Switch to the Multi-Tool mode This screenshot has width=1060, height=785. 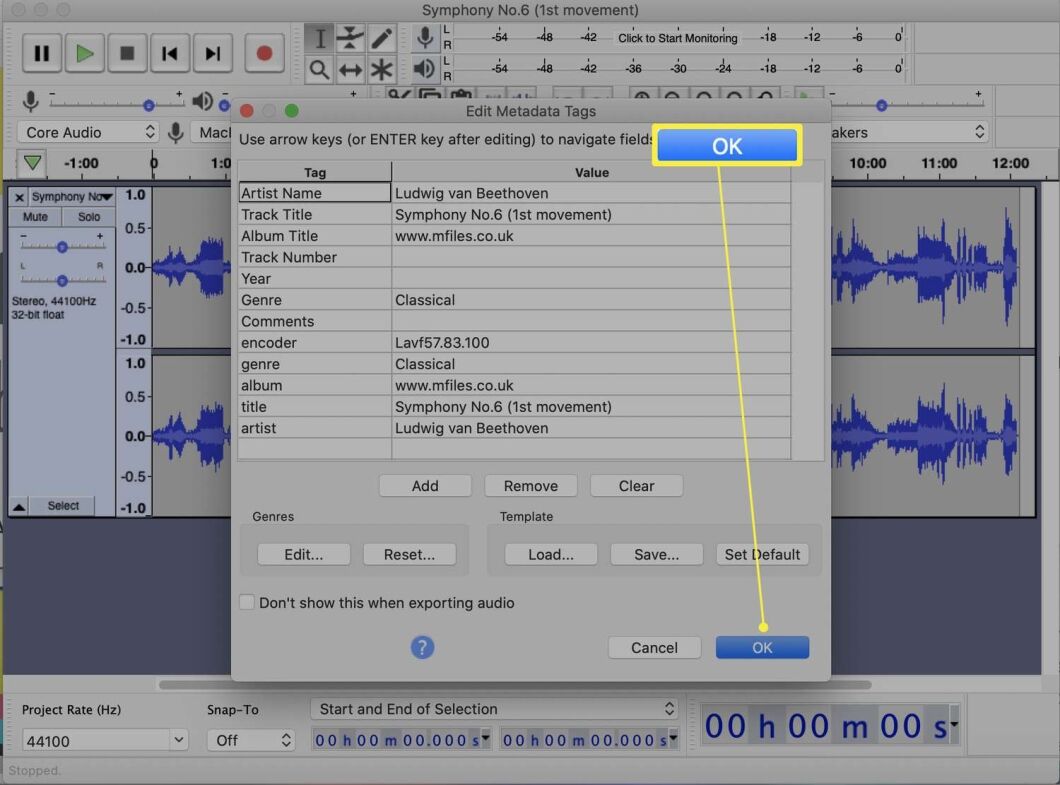click(383, 70)
